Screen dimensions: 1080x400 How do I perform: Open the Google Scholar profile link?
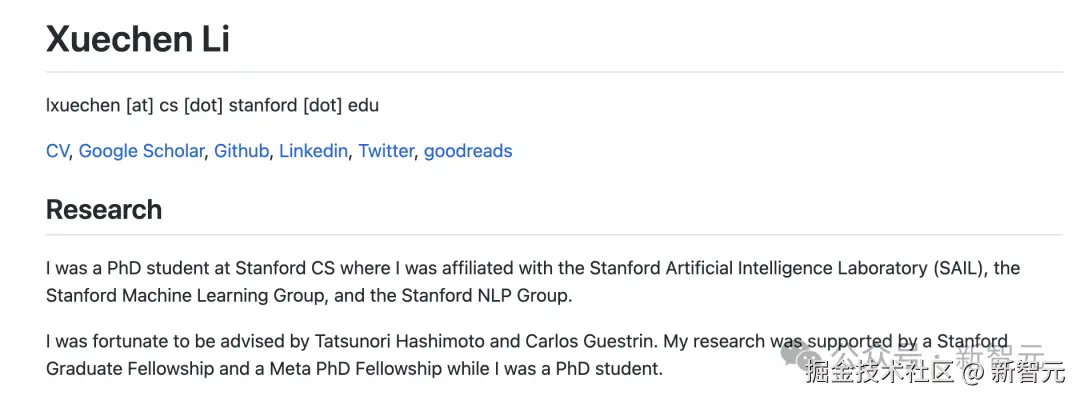click(141, 151)
